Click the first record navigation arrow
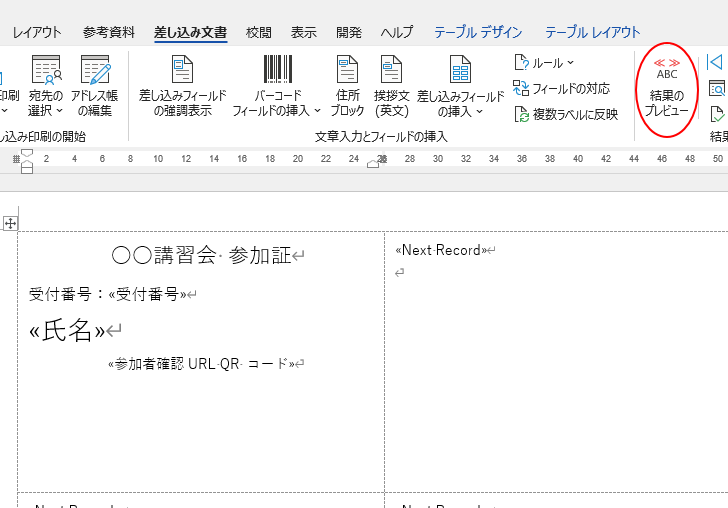 [715, 63]
